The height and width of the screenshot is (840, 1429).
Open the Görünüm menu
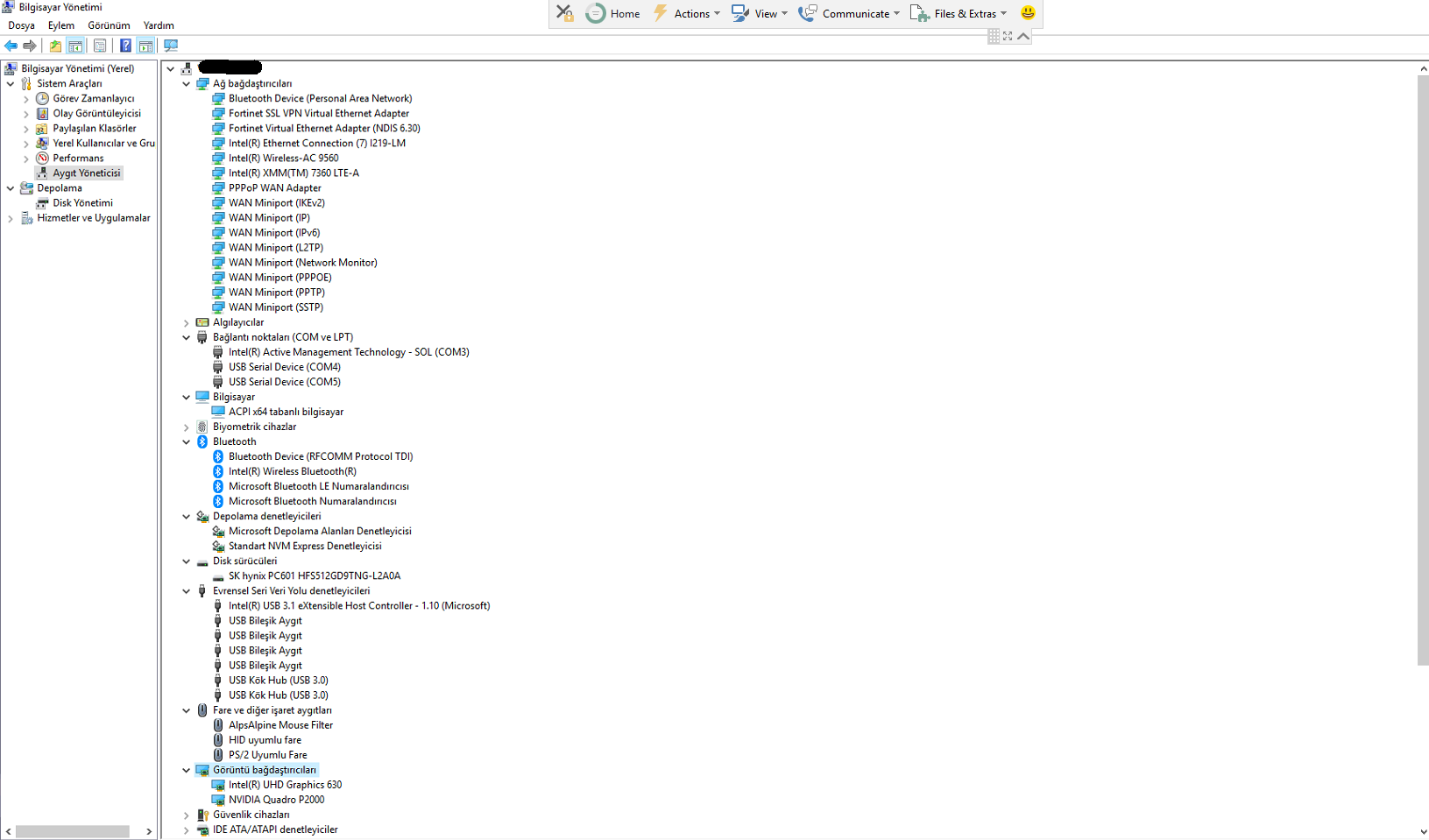pos(109,25)
